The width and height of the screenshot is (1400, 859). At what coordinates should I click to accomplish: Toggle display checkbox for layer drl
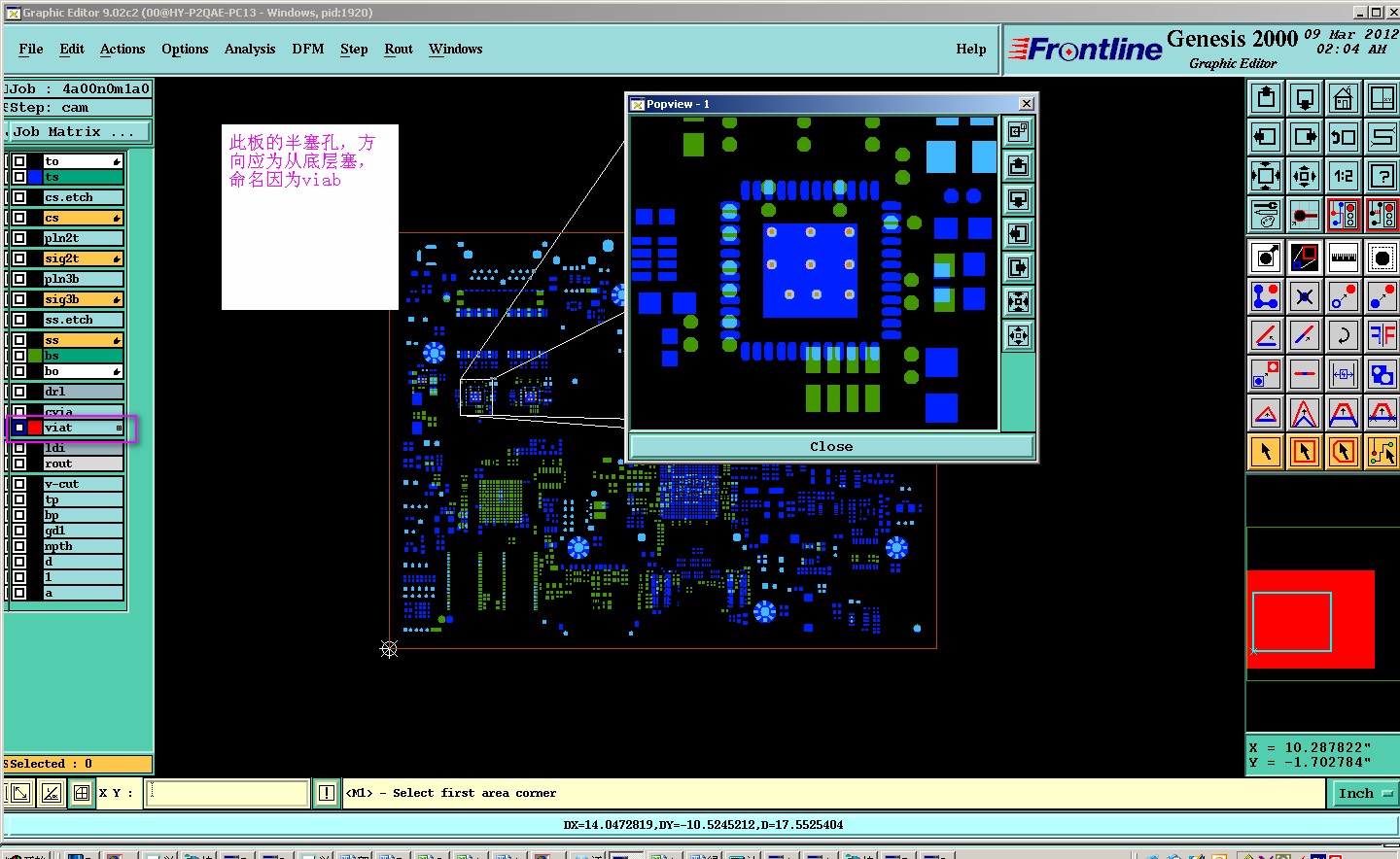[x=19, y=392]
